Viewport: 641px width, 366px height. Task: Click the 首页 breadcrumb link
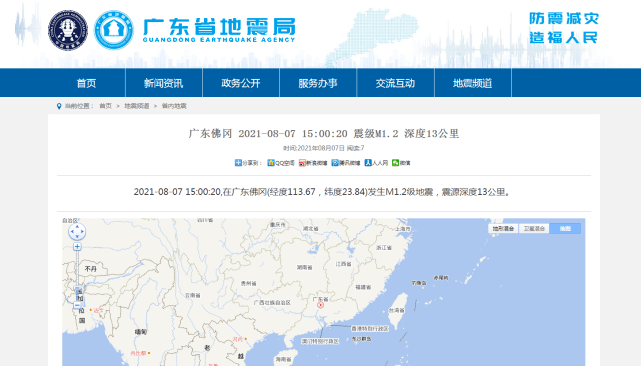(x=105, y=106)
